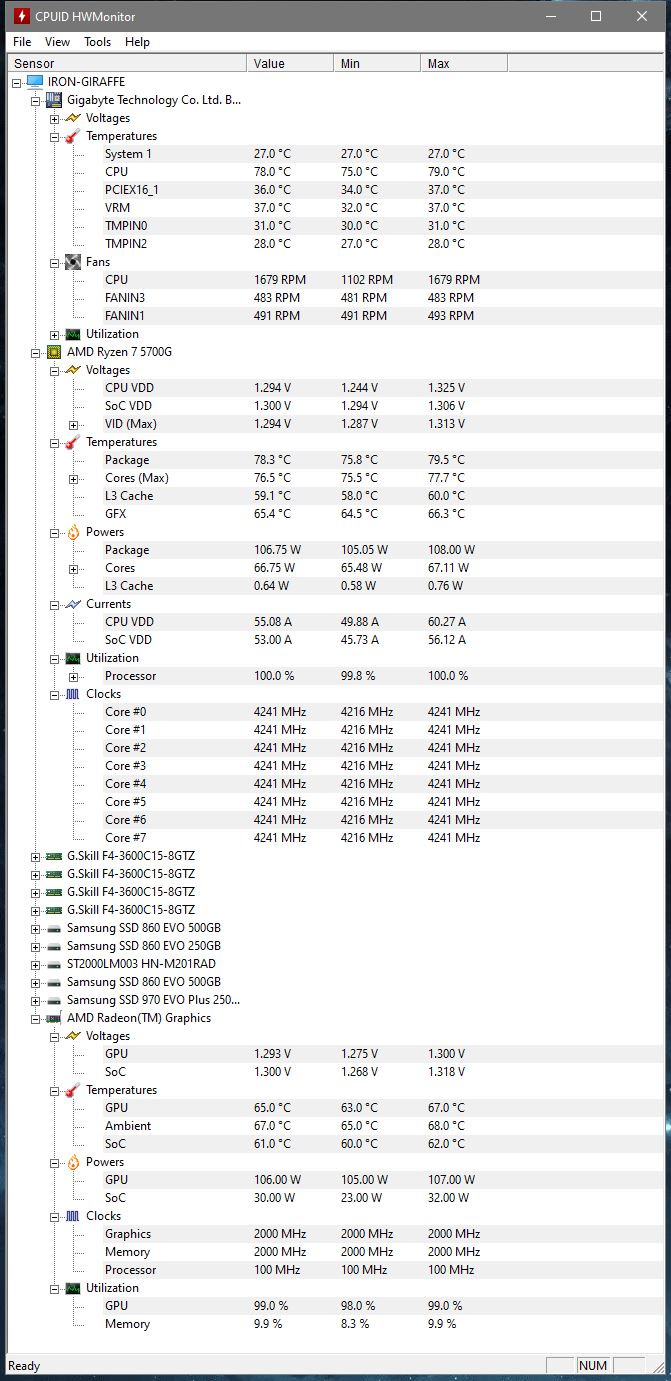Click the ST2000LM003 HN-M201RAD drive icon
This screenshot has height=1381, width=671.
coord(54,964)
